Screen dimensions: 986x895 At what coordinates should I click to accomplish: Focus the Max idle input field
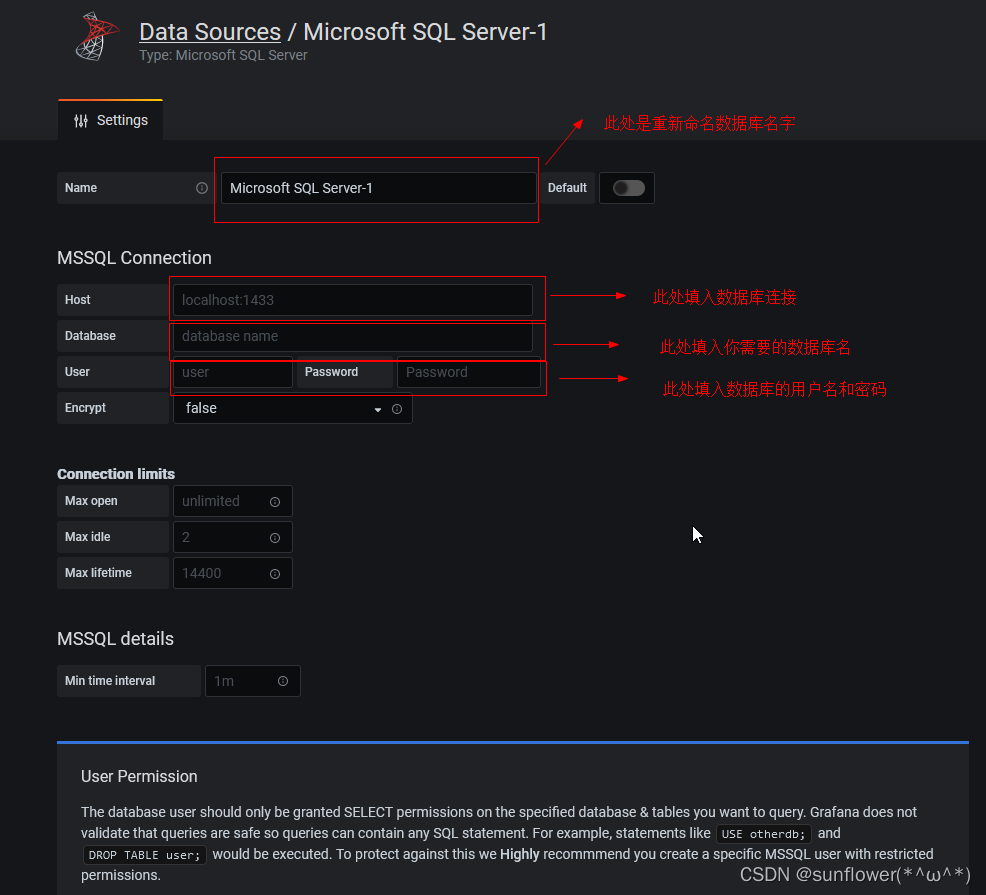click(233, 537)
